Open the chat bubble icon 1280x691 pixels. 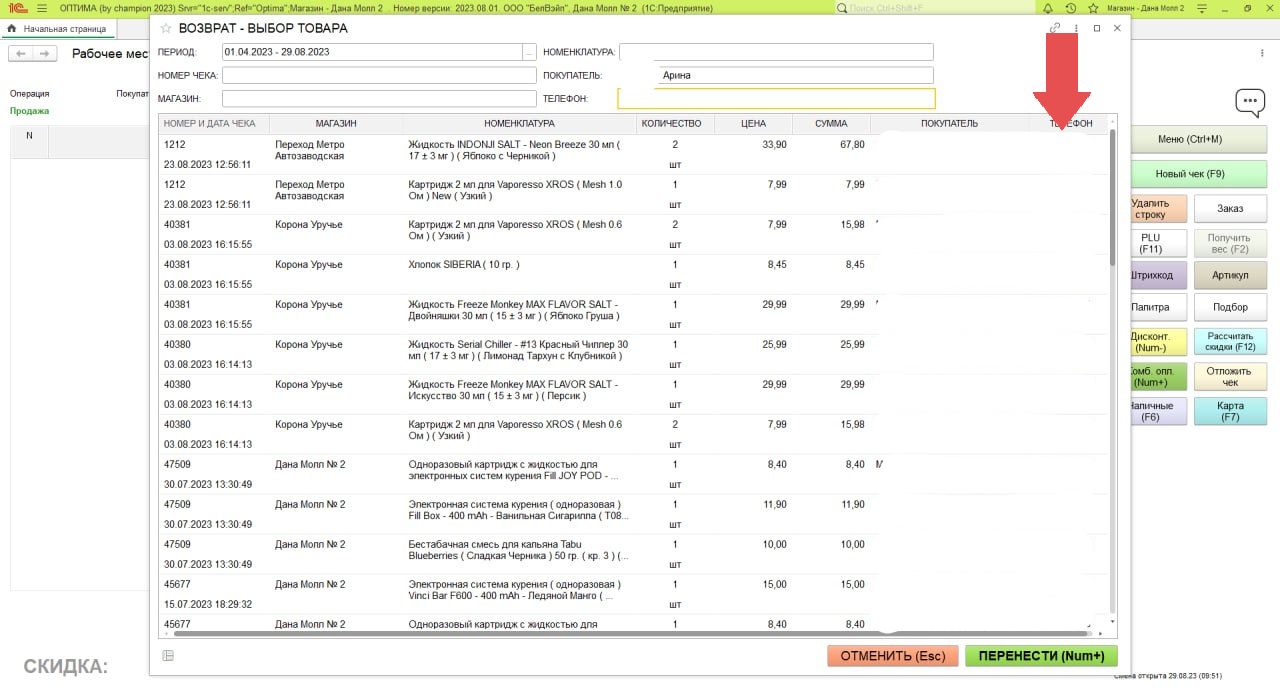(x=1249, y=102)
